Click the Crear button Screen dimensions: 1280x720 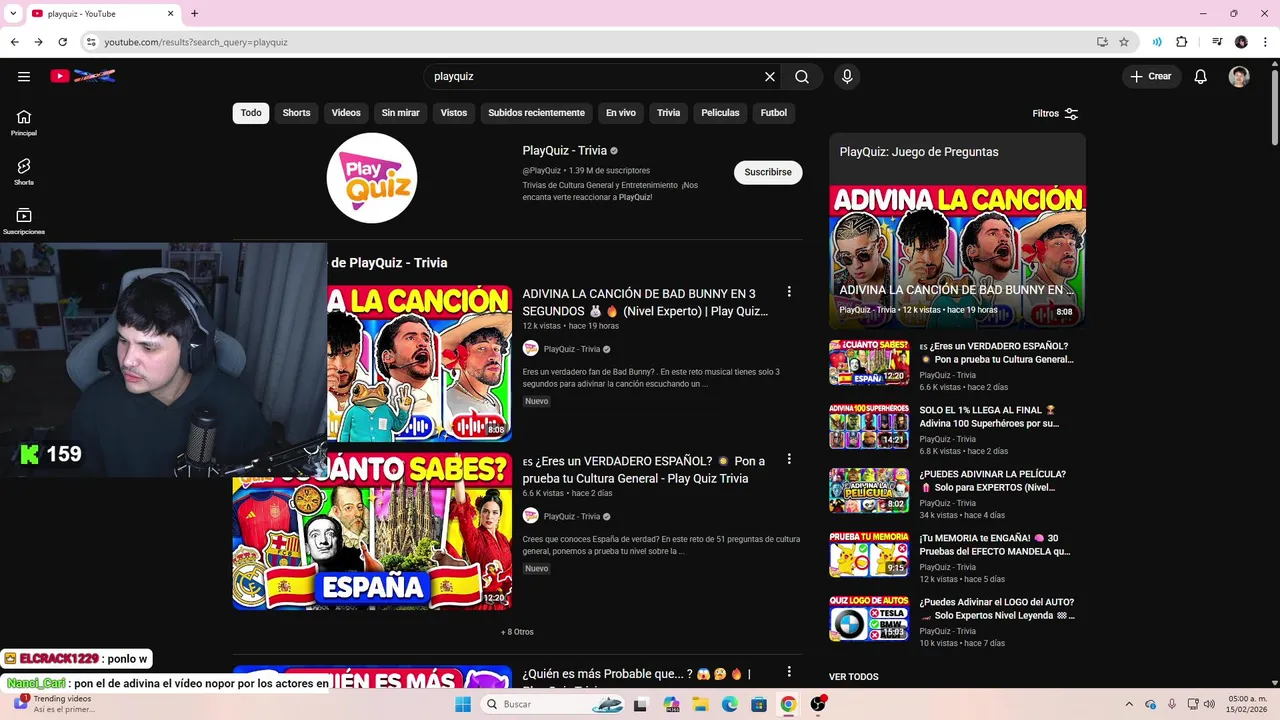pyautogui.click(x=1152, y=76)
